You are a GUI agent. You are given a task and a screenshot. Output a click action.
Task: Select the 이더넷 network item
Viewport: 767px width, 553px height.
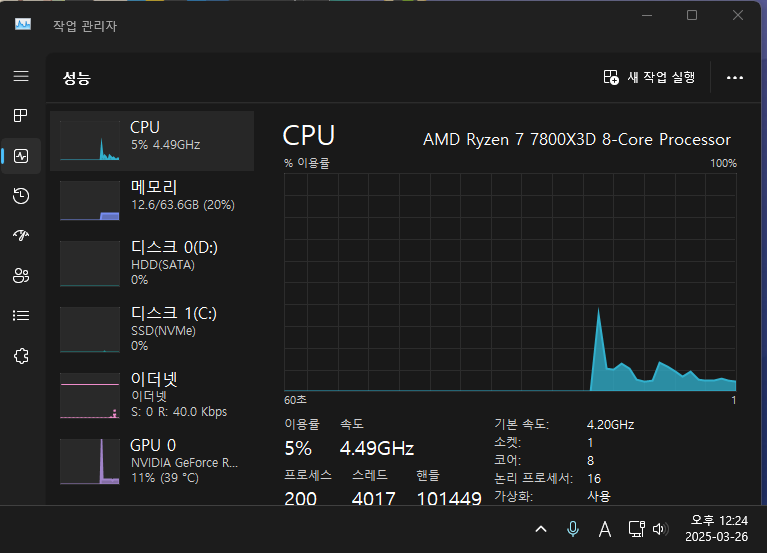coord(152,395)
